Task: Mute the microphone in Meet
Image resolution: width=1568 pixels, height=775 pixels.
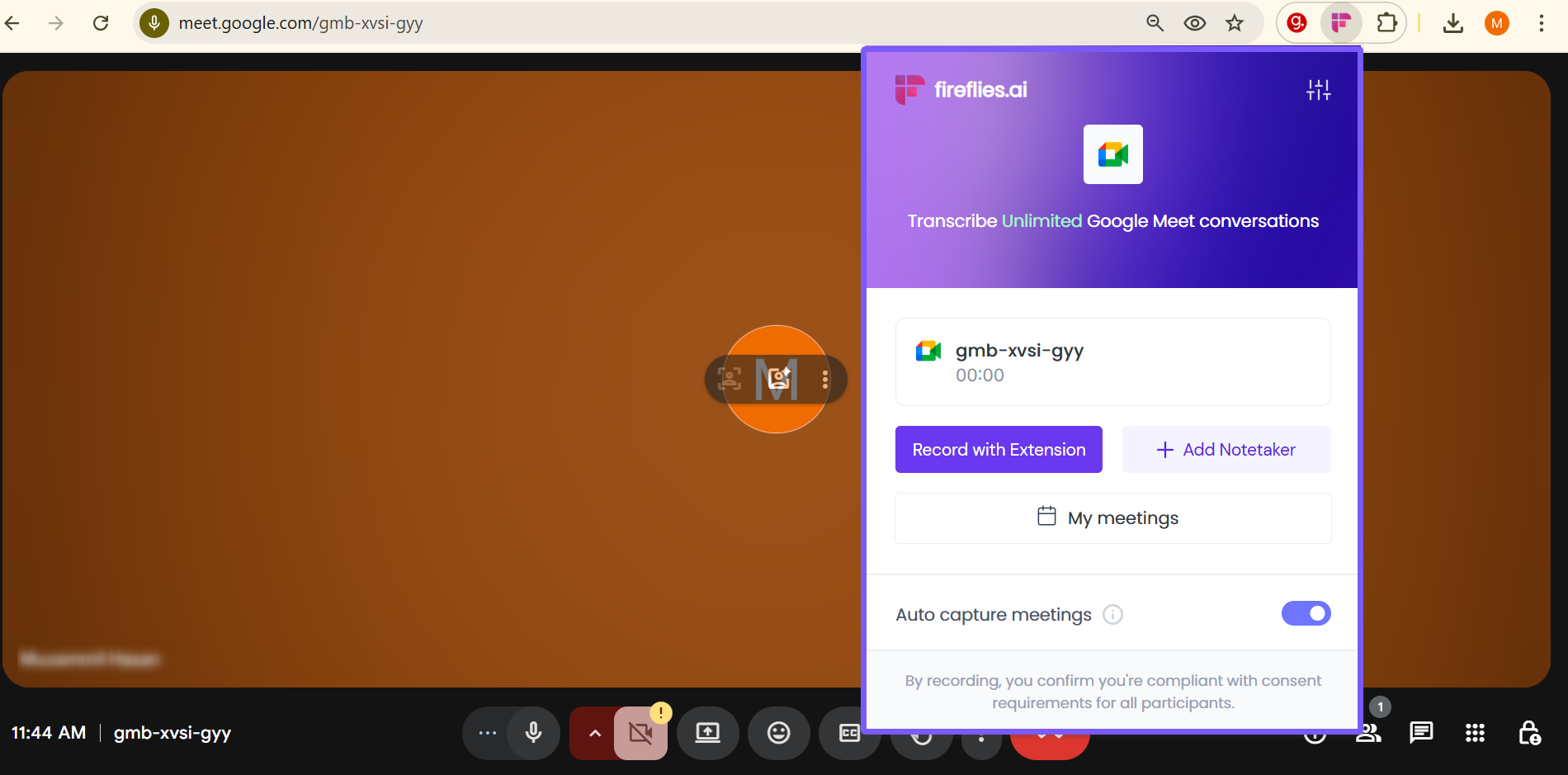Action: 533,733
